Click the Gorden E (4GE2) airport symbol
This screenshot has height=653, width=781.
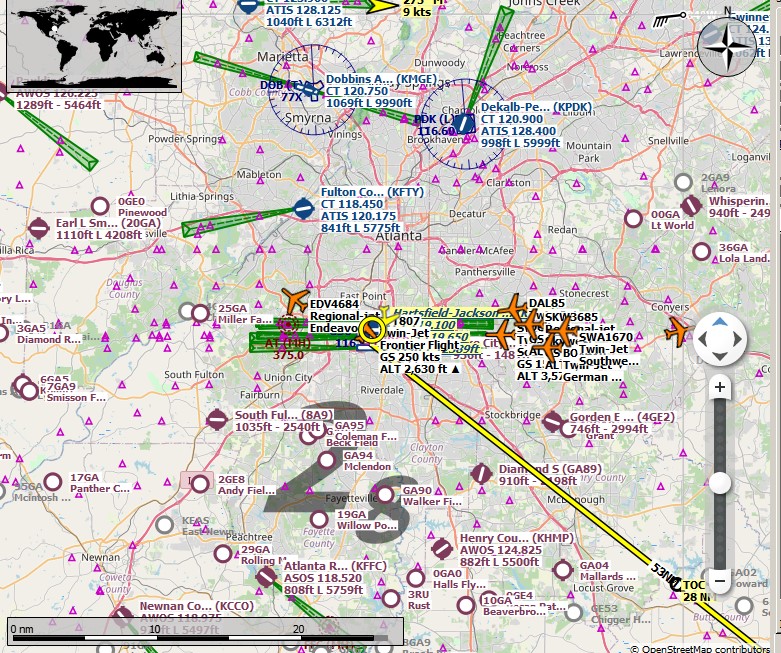tap(552, 422)
